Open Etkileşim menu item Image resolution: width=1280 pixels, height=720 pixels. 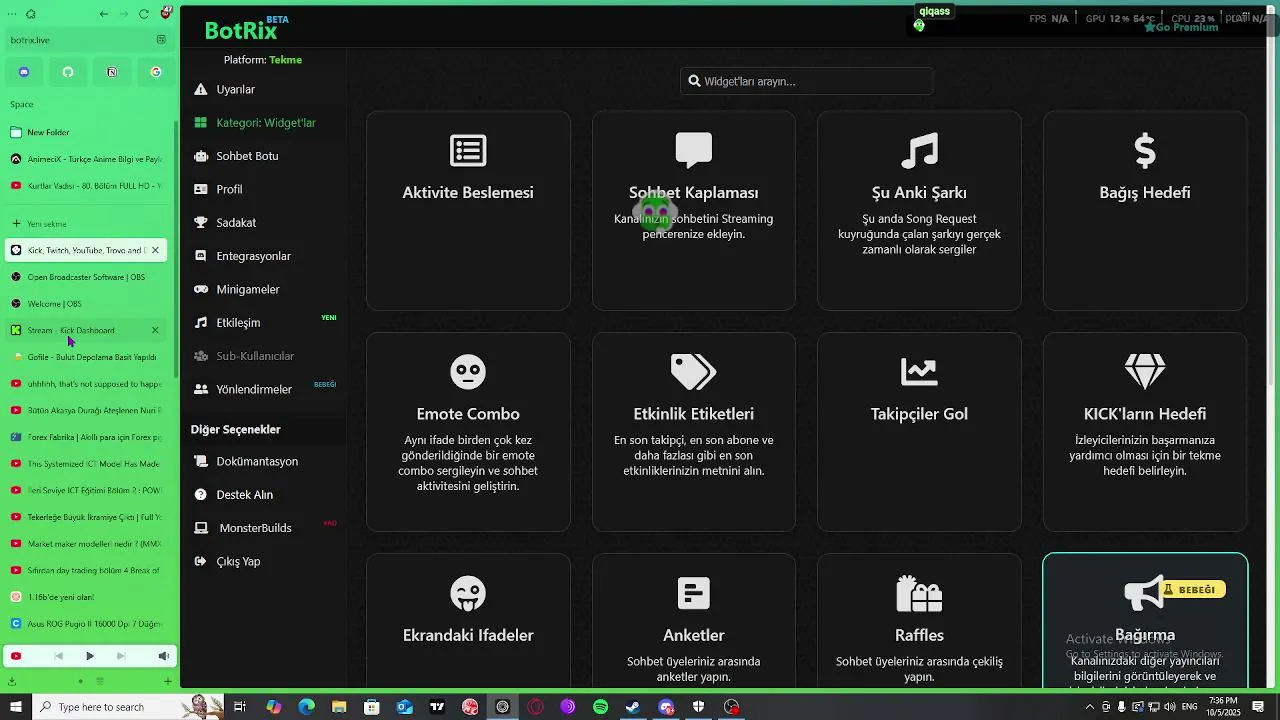(x=238, y=323)
